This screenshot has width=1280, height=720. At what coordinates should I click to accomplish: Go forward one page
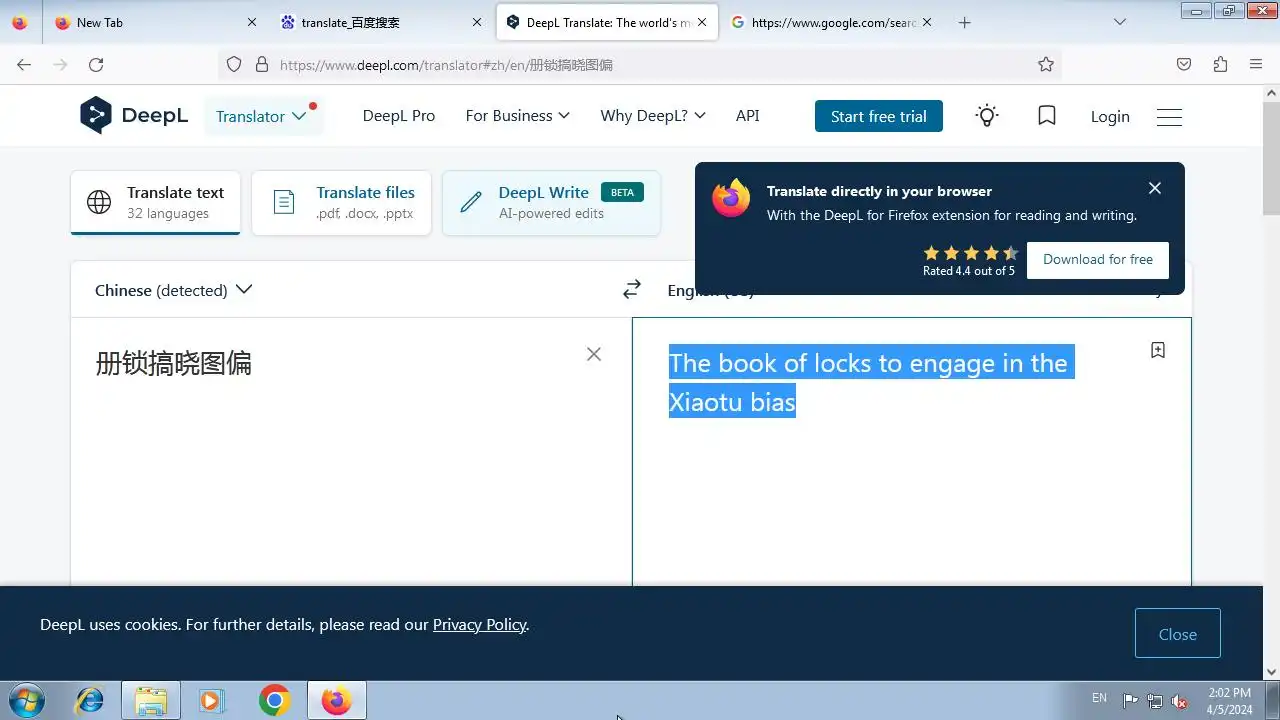click(x=60, y=64)
